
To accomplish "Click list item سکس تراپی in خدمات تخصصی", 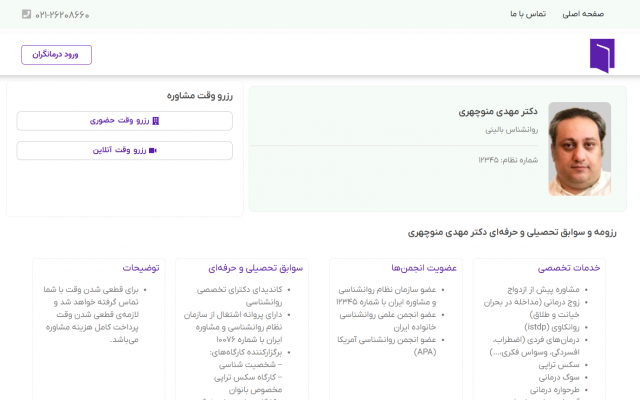I will click(559, 365).
